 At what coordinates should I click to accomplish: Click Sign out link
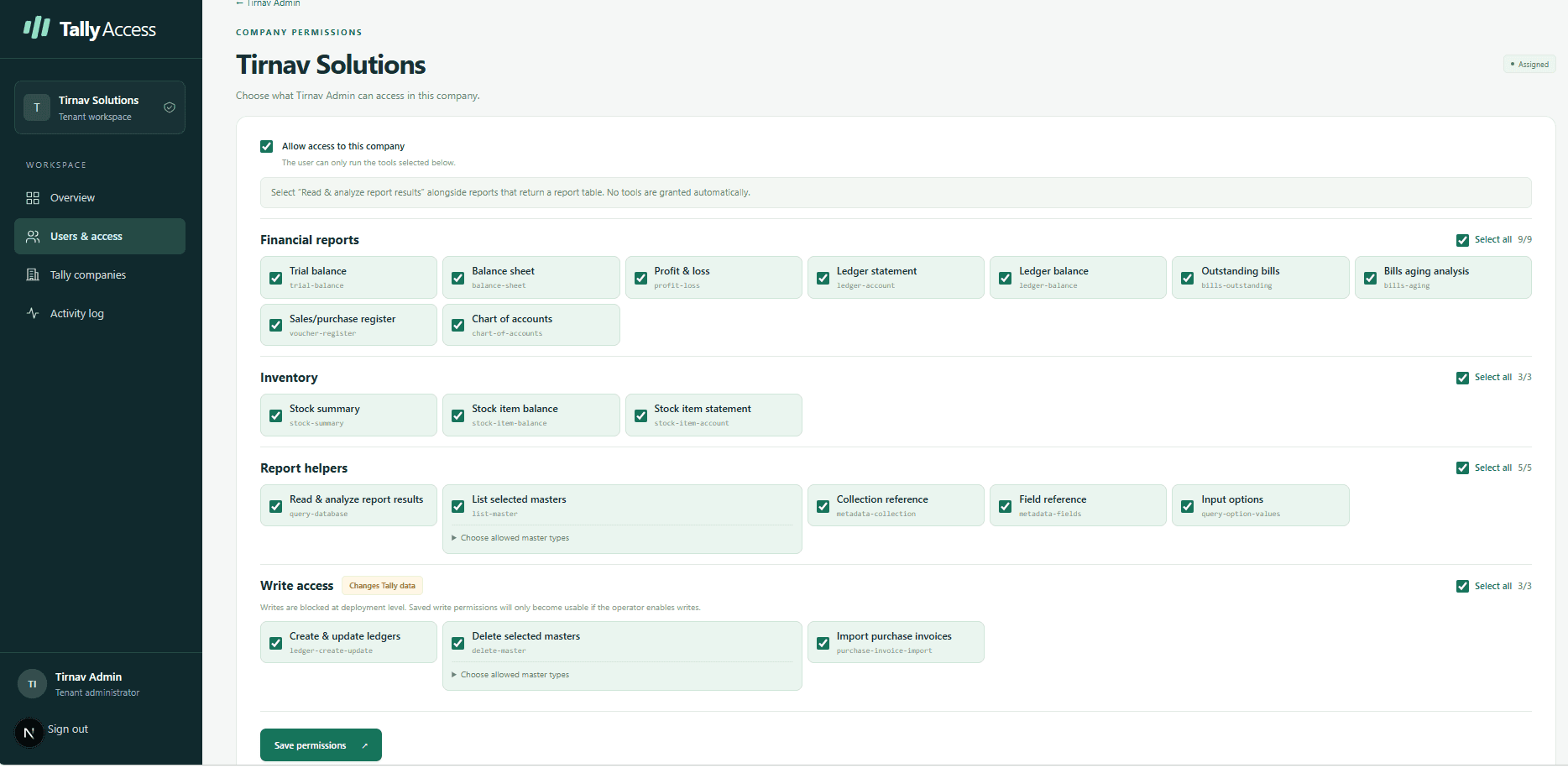pyautogui.click(x=68, y=729)
